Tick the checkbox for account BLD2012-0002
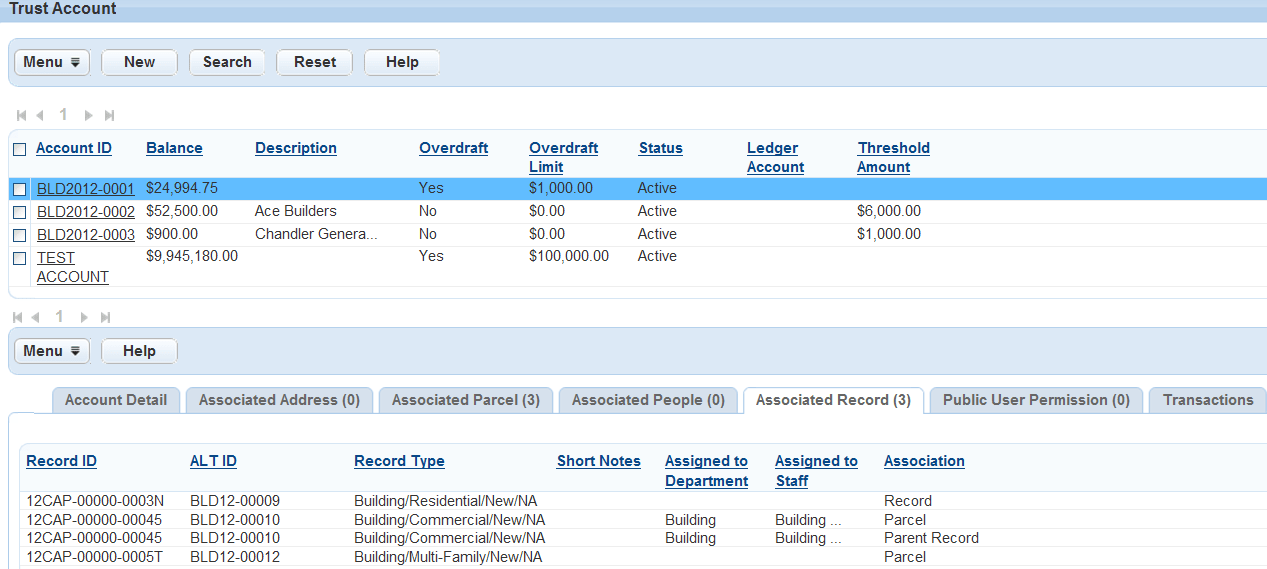This screenshot has width=1267, height=569. click(x=20, y=212)
